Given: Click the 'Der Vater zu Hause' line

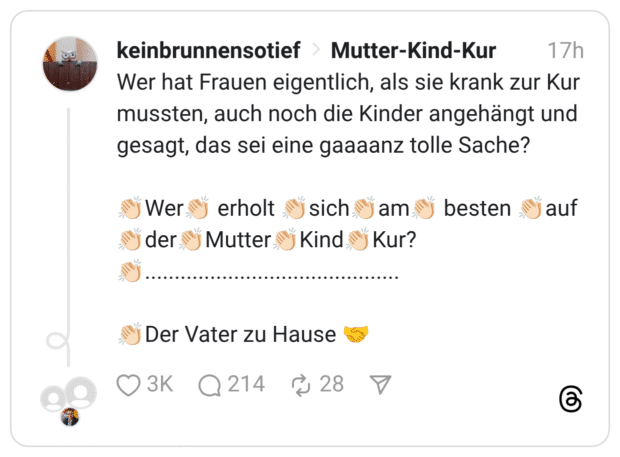Looking at the screenshot, I should pyautogui.click(x=240, y=334).
